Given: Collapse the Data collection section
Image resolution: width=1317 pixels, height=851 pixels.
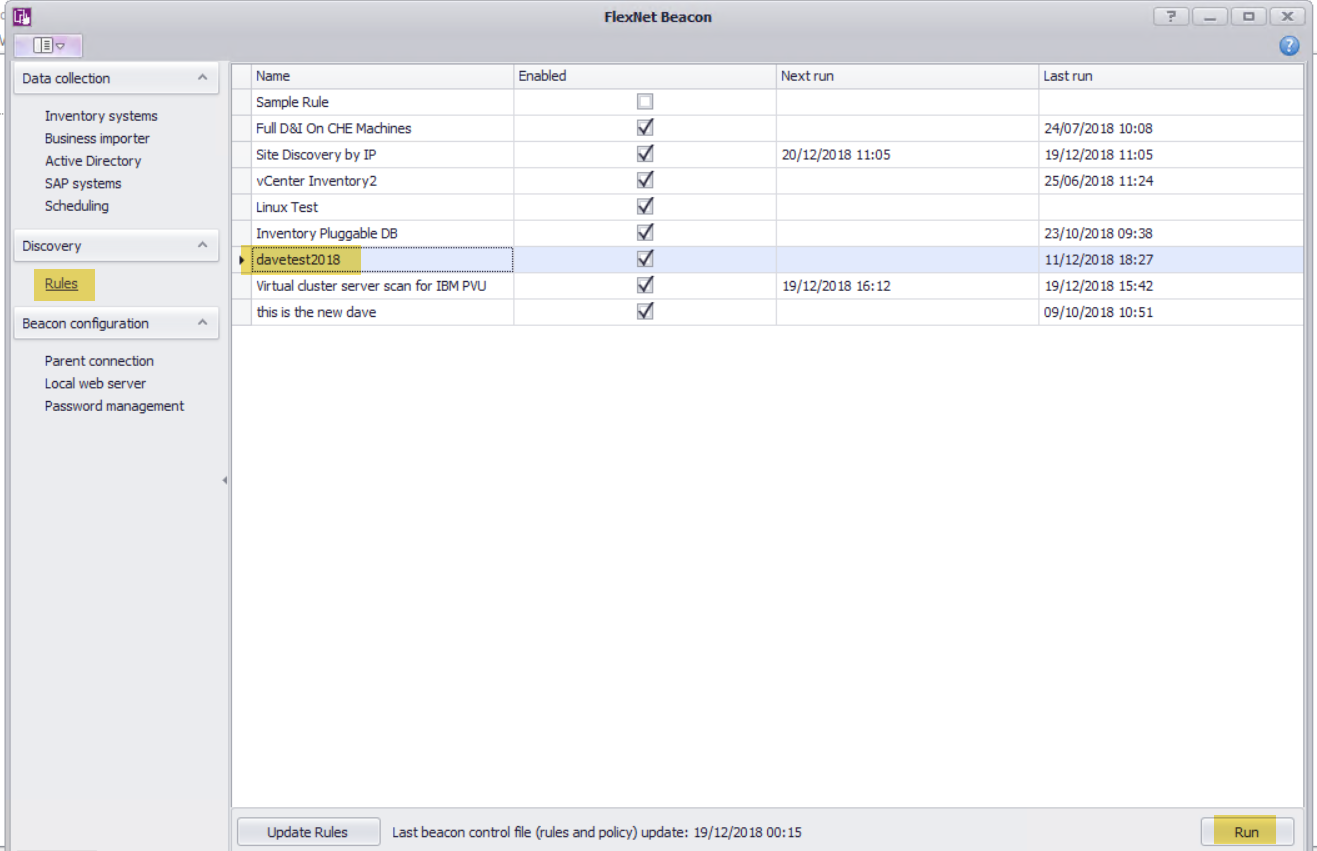Looking at the screenshot, I should [x=202, y=78].
